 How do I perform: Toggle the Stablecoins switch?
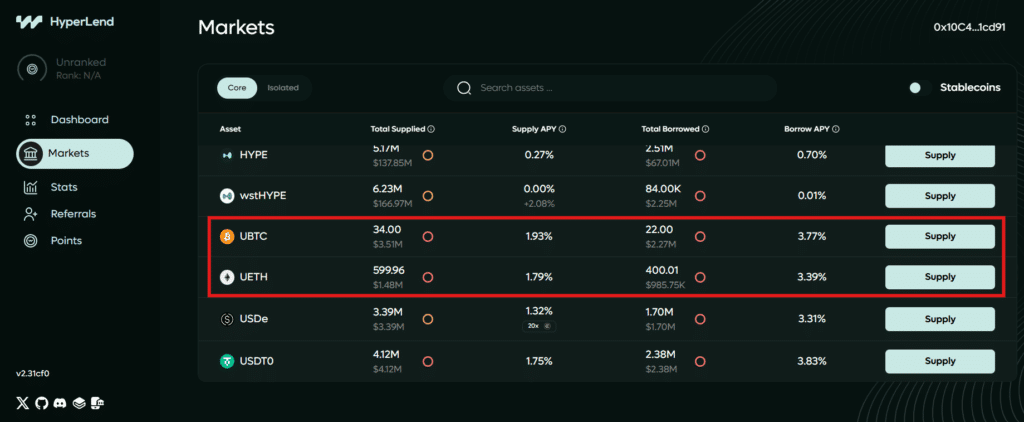tap(920, 88)
